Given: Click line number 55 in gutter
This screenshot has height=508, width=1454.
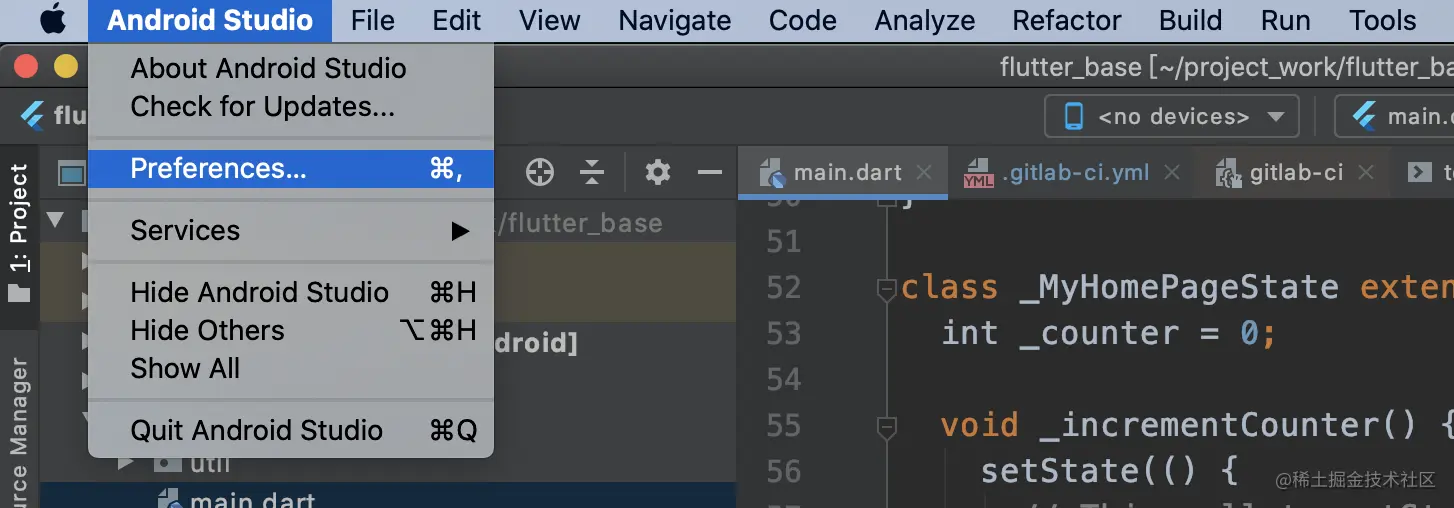Looking at the screenshot, I should click(x=784, y=425).
